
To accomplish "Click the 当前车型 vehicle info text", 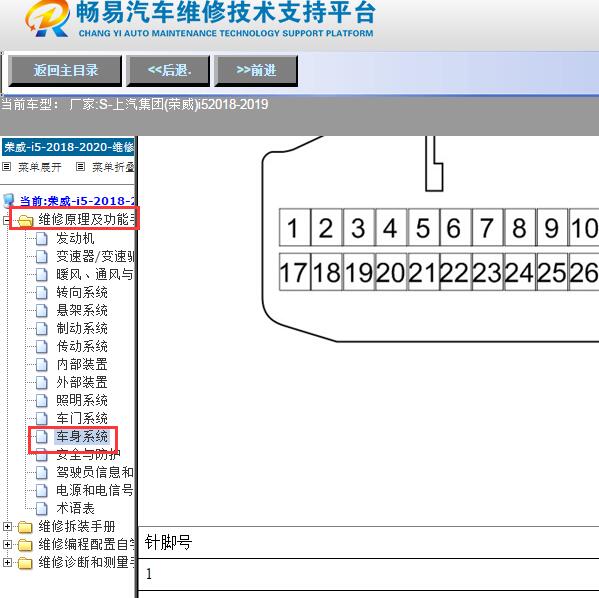I will click(x=134, y=104).
